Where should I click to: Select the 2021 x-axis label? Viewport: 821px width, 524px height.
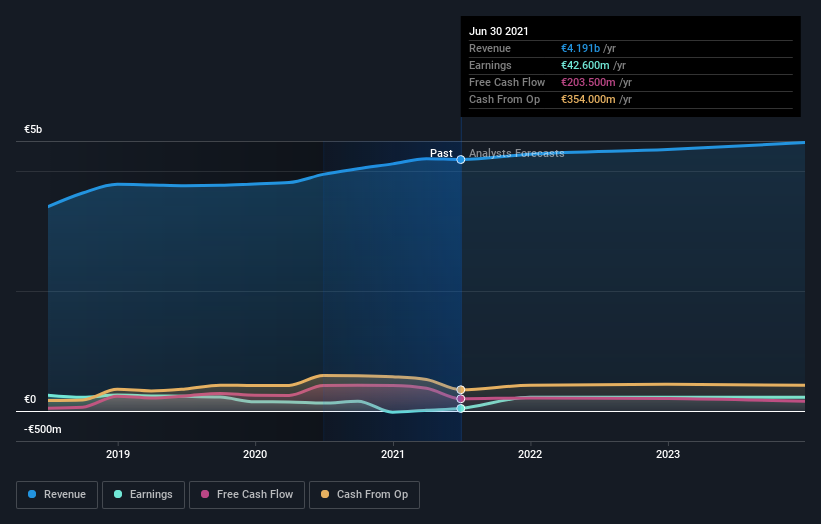pos(393,454)
